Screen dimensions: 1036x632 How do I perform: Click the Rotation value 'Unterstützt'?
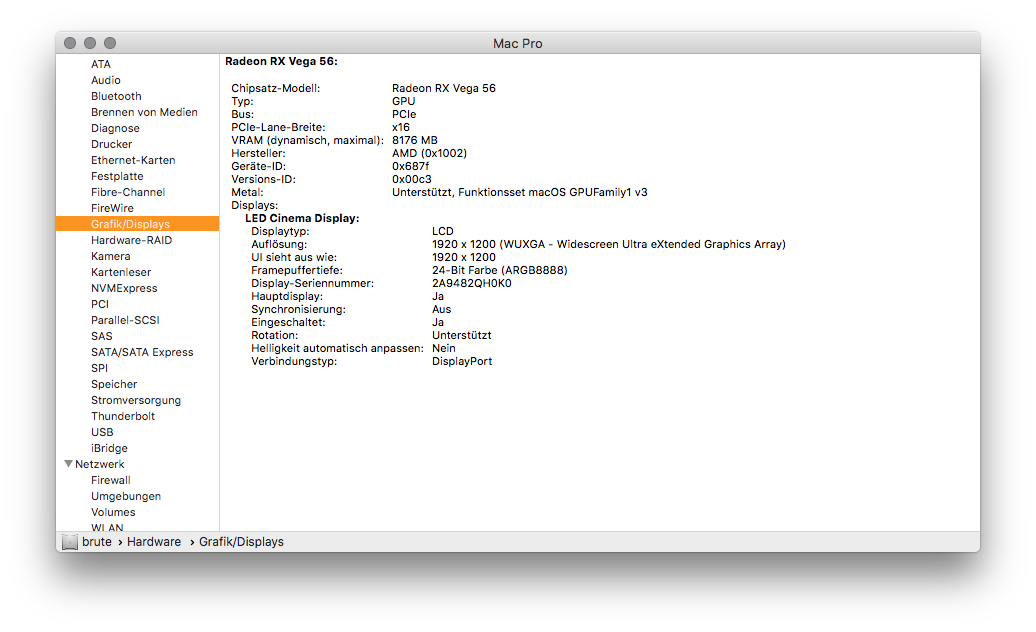tap(462, 335)
